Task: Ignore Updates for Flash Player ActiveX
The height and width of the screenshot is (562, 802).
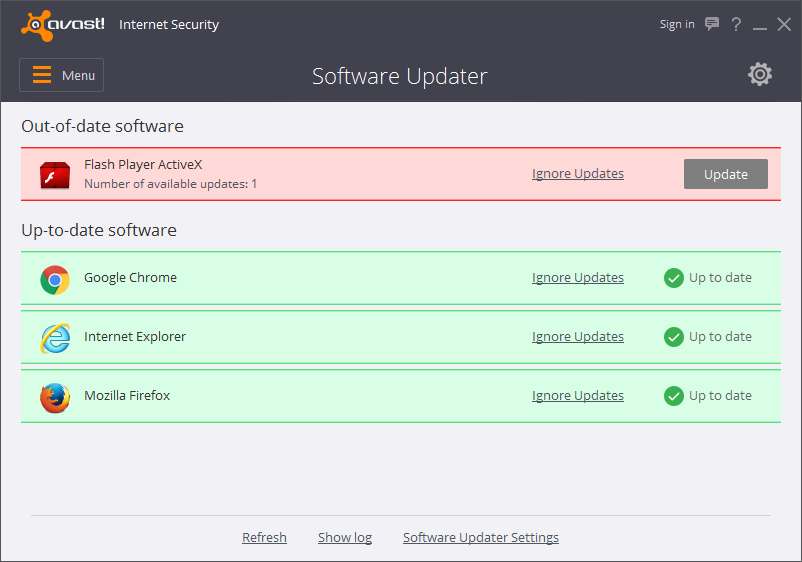Action: point(577,174)
